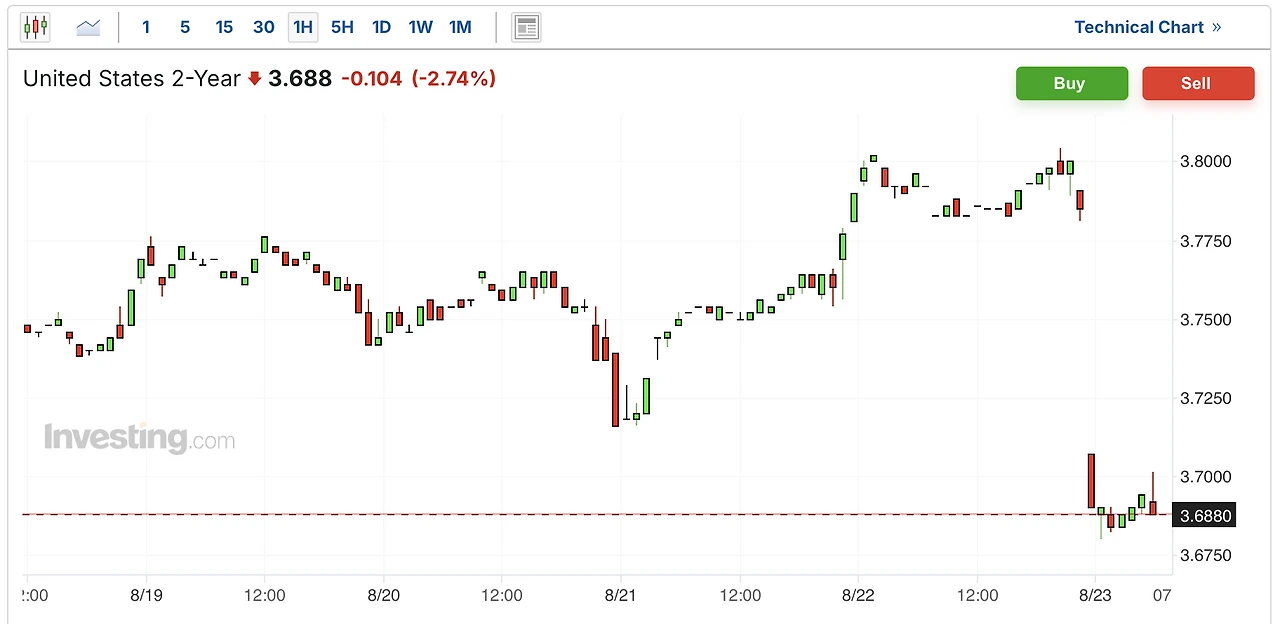Screen dimensions: 1280x624
Task: Open the news panel icon in the toolbar
Action: tap(526, 27)
